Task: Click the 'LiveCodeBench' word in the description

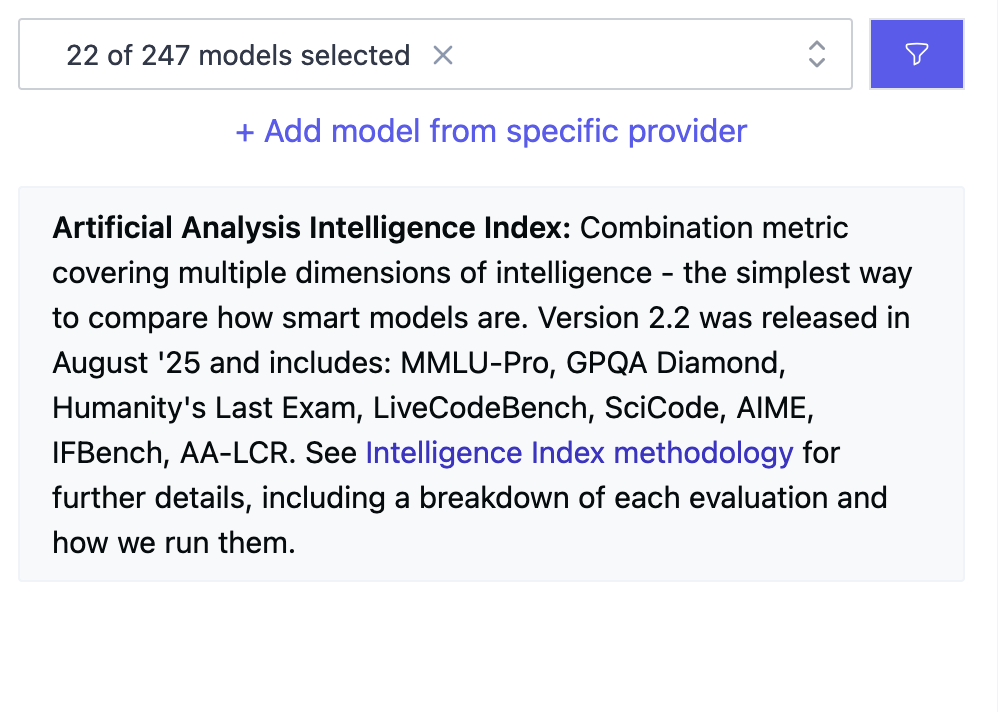Action: (x=474, y=408)
